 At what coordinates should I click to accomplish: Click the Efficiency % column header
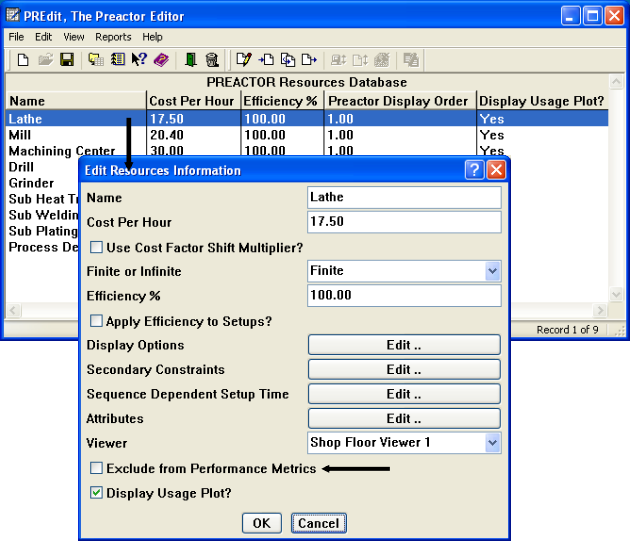point(282,100)
